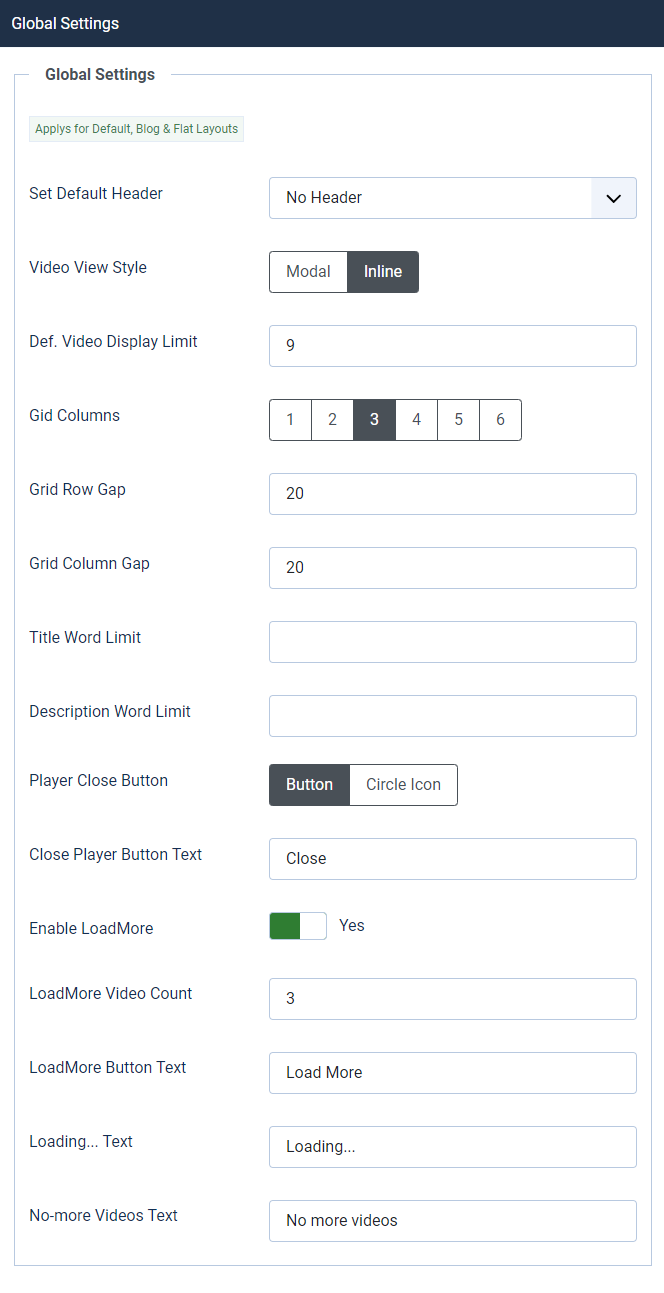664x1293 pixels.
Task: Focus the Grid Column Gap field
Action: (x=452, y=568)
